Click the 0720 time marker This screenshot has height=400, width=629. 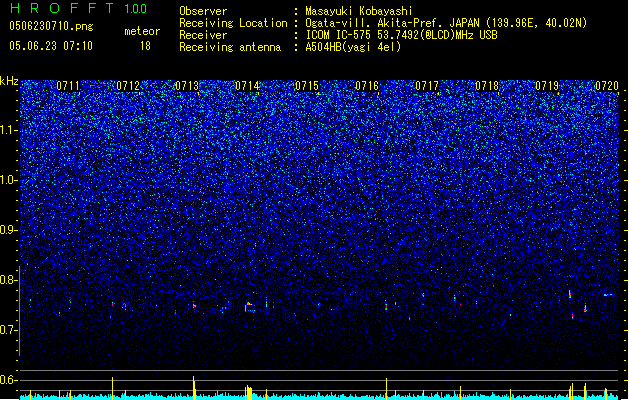tap(607, 86)
